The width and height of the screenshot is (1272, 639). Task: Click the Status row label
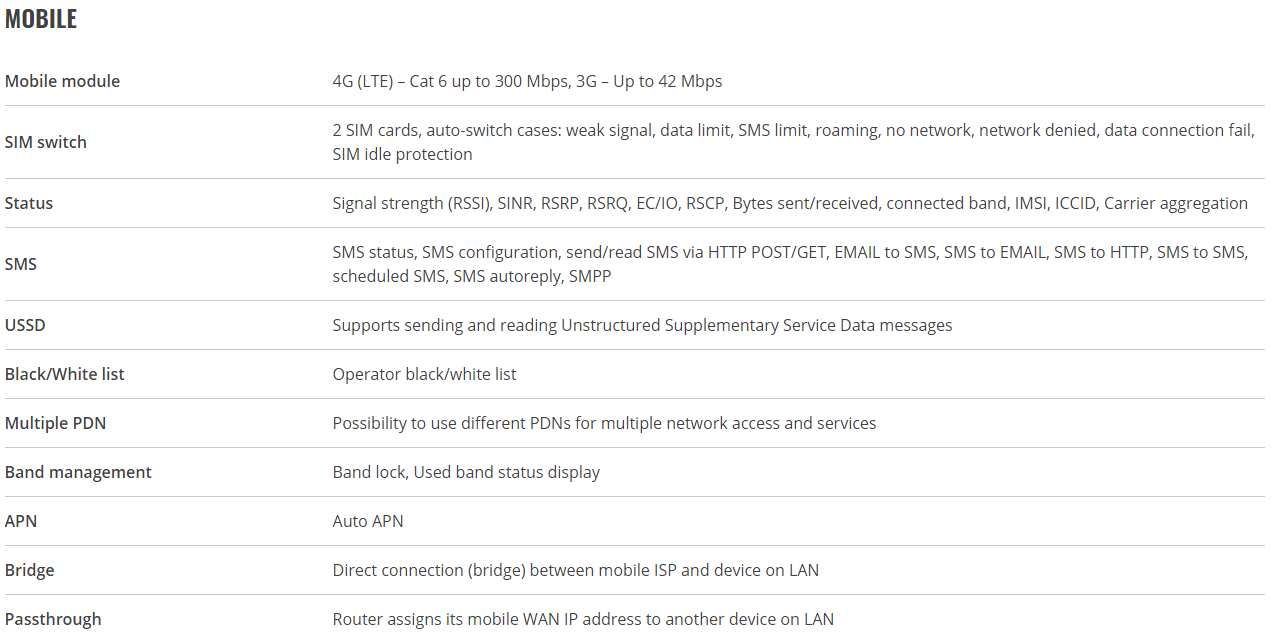(x=29, y=203)
